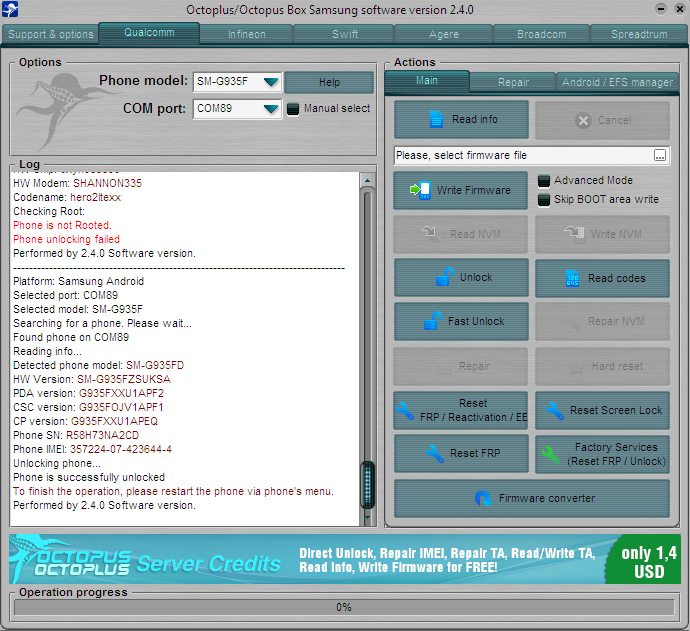Click the green Factory Services wrench icon
Screen dimensions: 690x631
pyautogui.click(x=551, y=454)
